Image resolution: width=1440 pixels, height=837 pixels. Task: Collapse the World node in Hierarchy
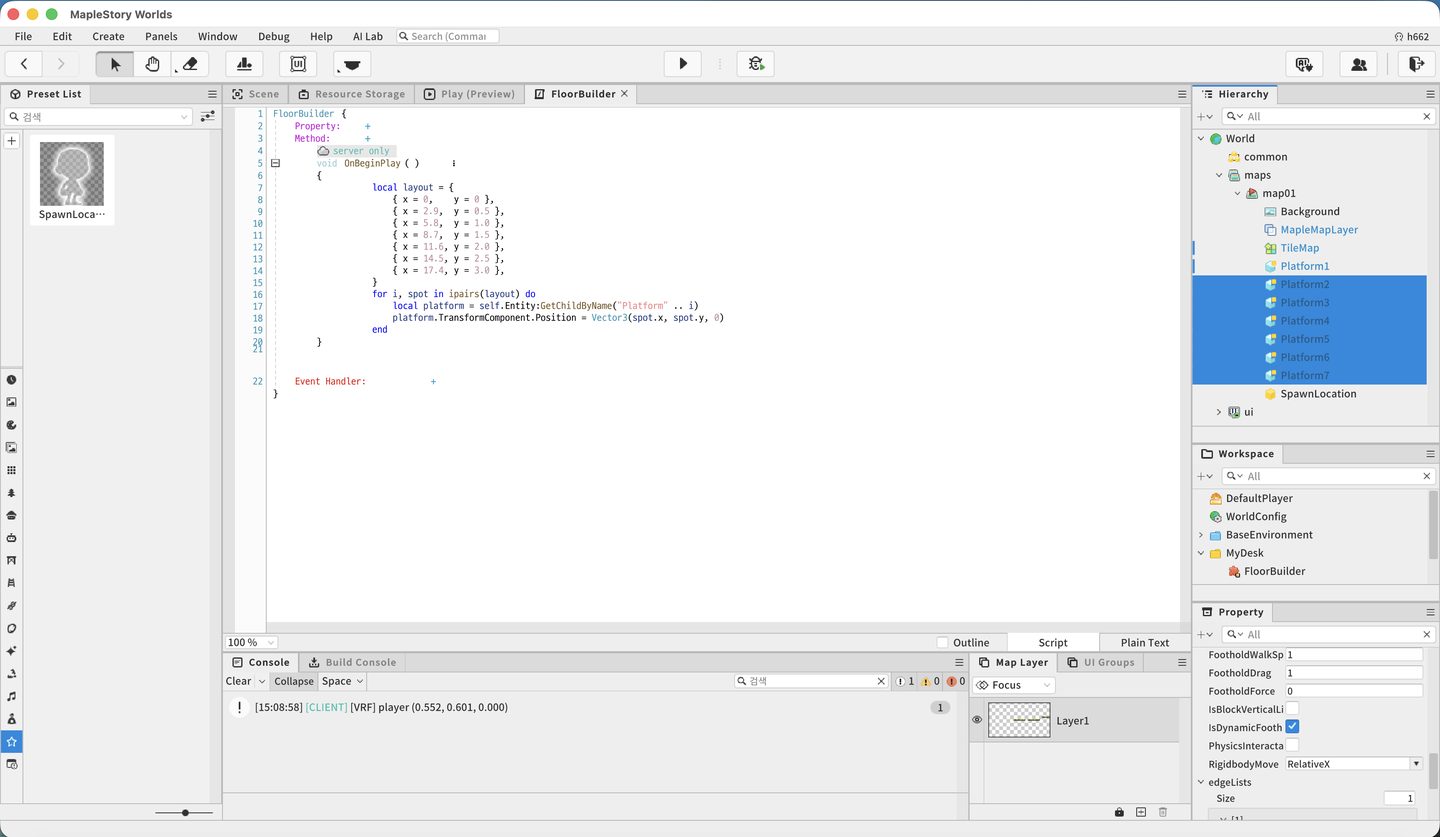(x=1201, y=139)
